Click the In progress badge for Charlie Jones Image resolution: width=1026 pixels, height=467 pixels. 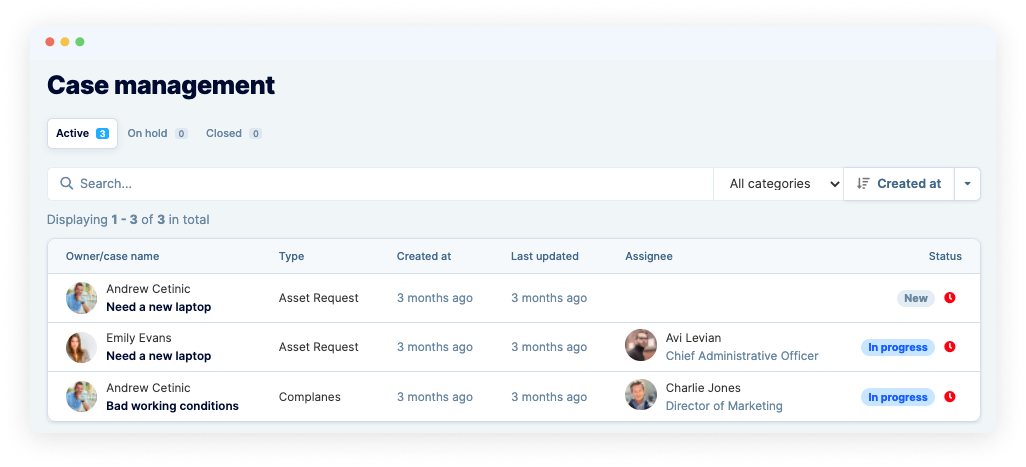pyautogui.click(x=897, y=397)
